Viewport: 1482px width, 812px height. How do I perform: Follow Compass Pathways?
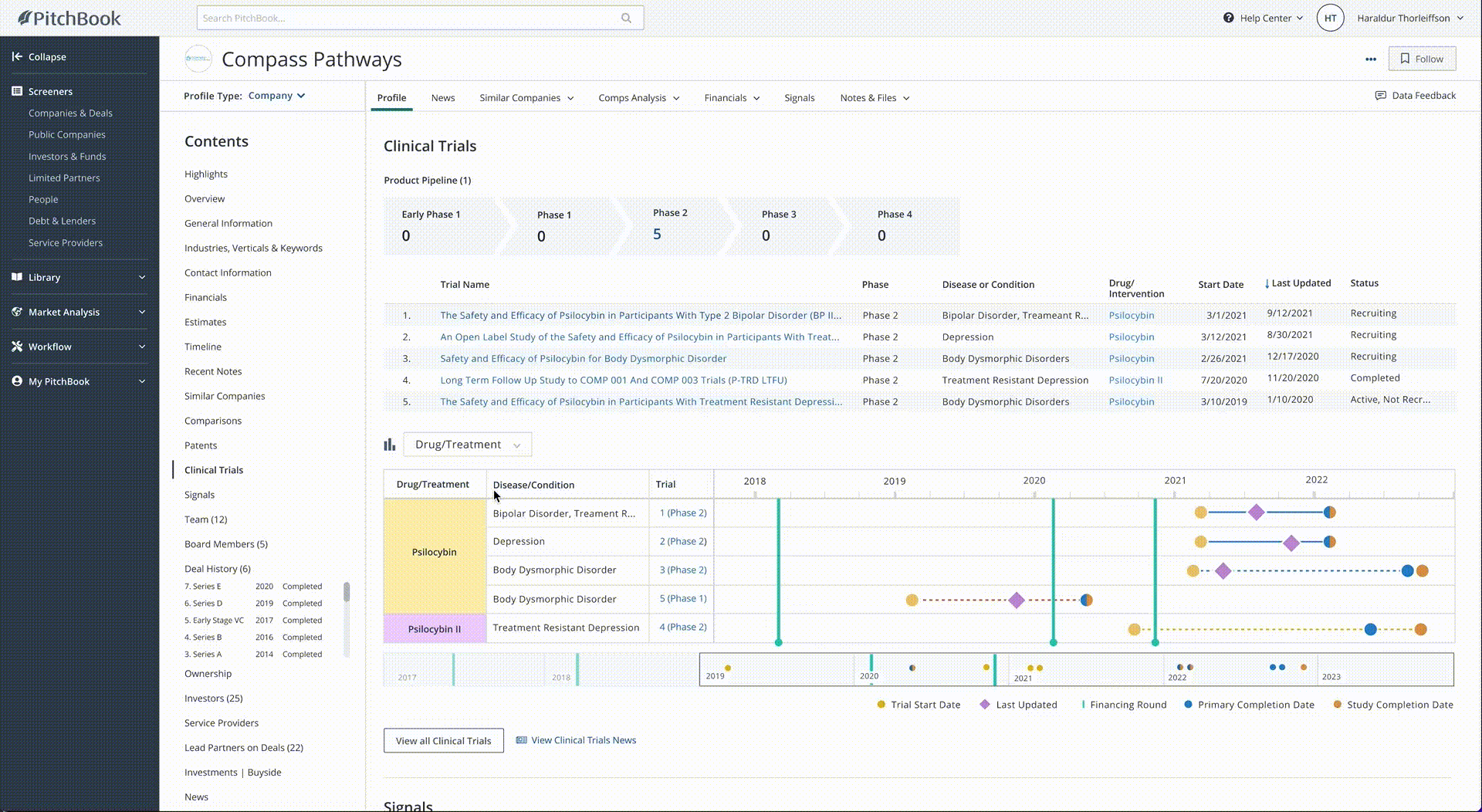point(1422,59)
